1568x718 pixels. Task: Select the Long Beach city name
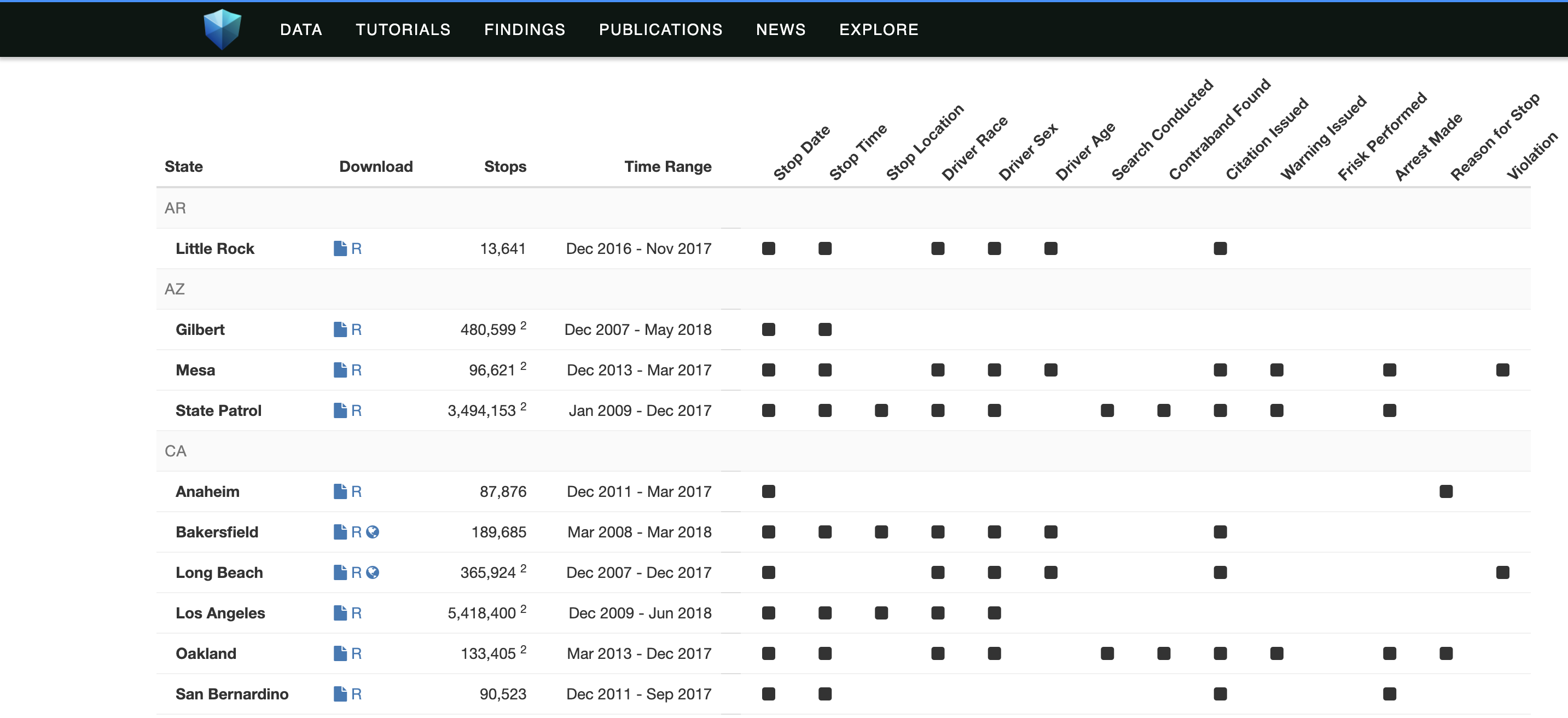(219, 572)
